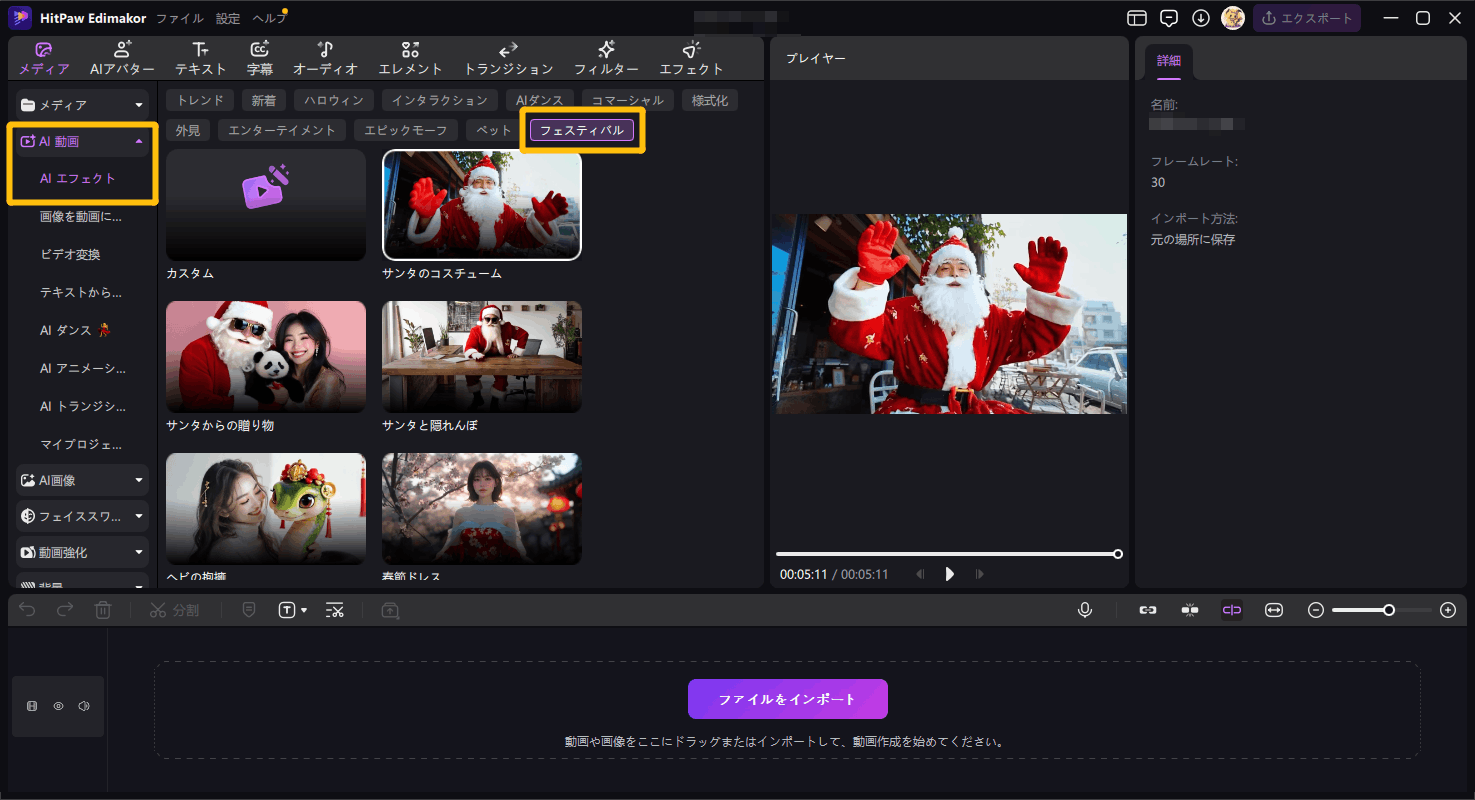Open the AIアバター tool tab
This screenshot has width=1475, height=800.
(x=122, y=58)
